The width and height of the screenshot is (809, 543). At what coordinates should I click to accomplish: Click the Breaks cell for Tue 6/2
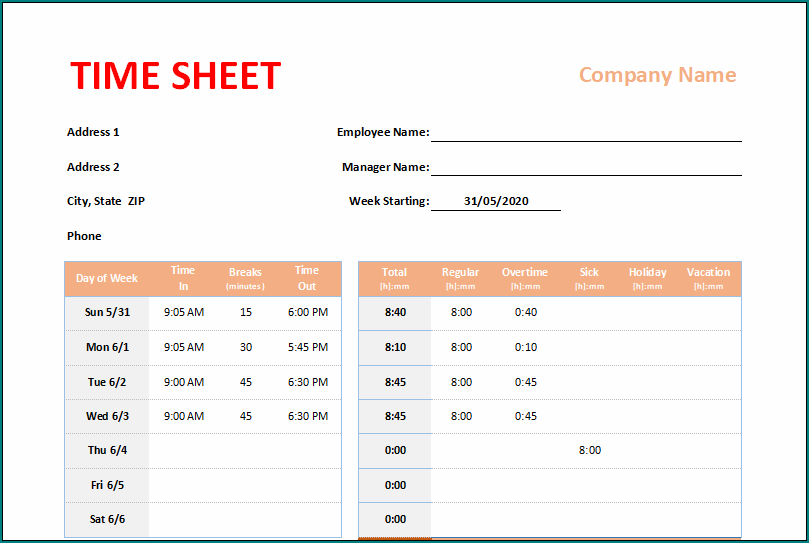click(x=245, y=382)
